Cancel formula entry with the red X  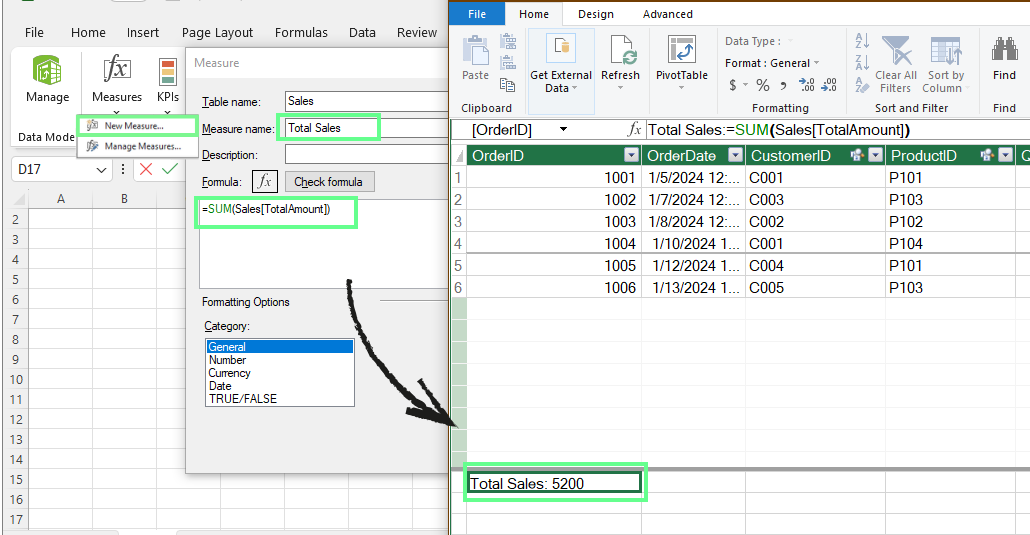click(x=146, y=170)
